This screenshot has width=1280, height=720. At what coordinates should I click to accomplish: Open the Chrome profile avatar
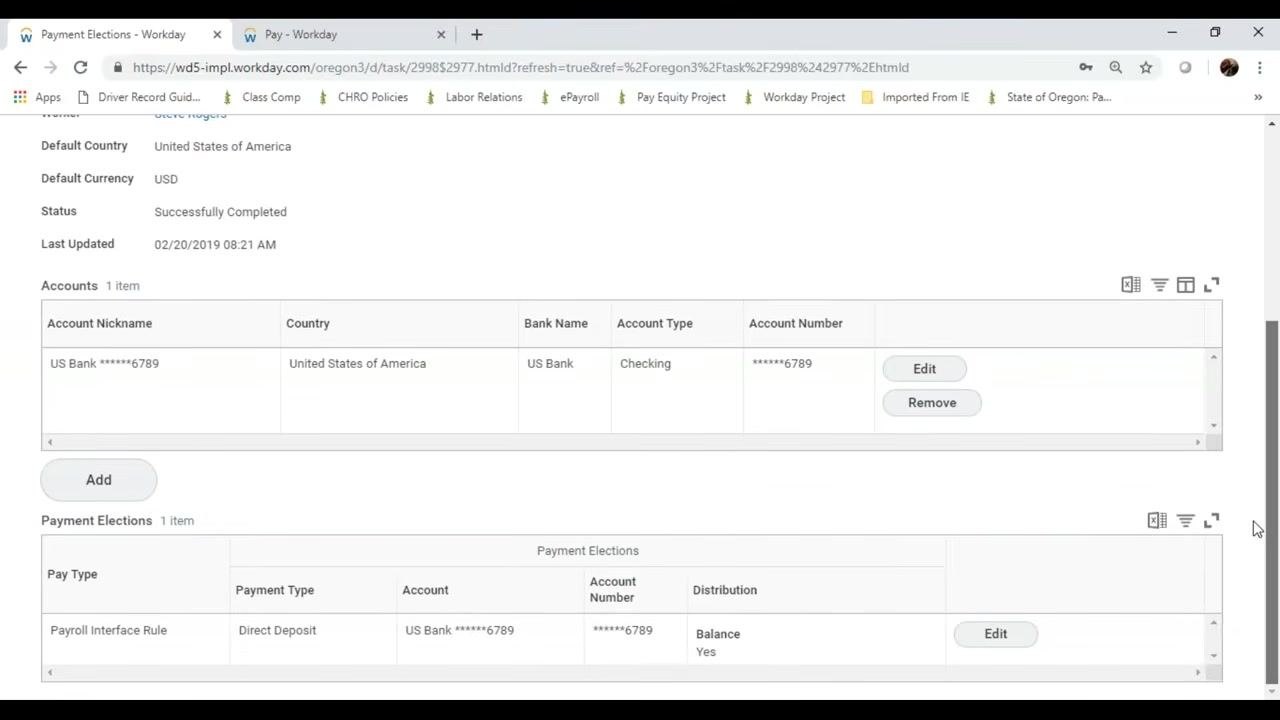(1230, 67)
